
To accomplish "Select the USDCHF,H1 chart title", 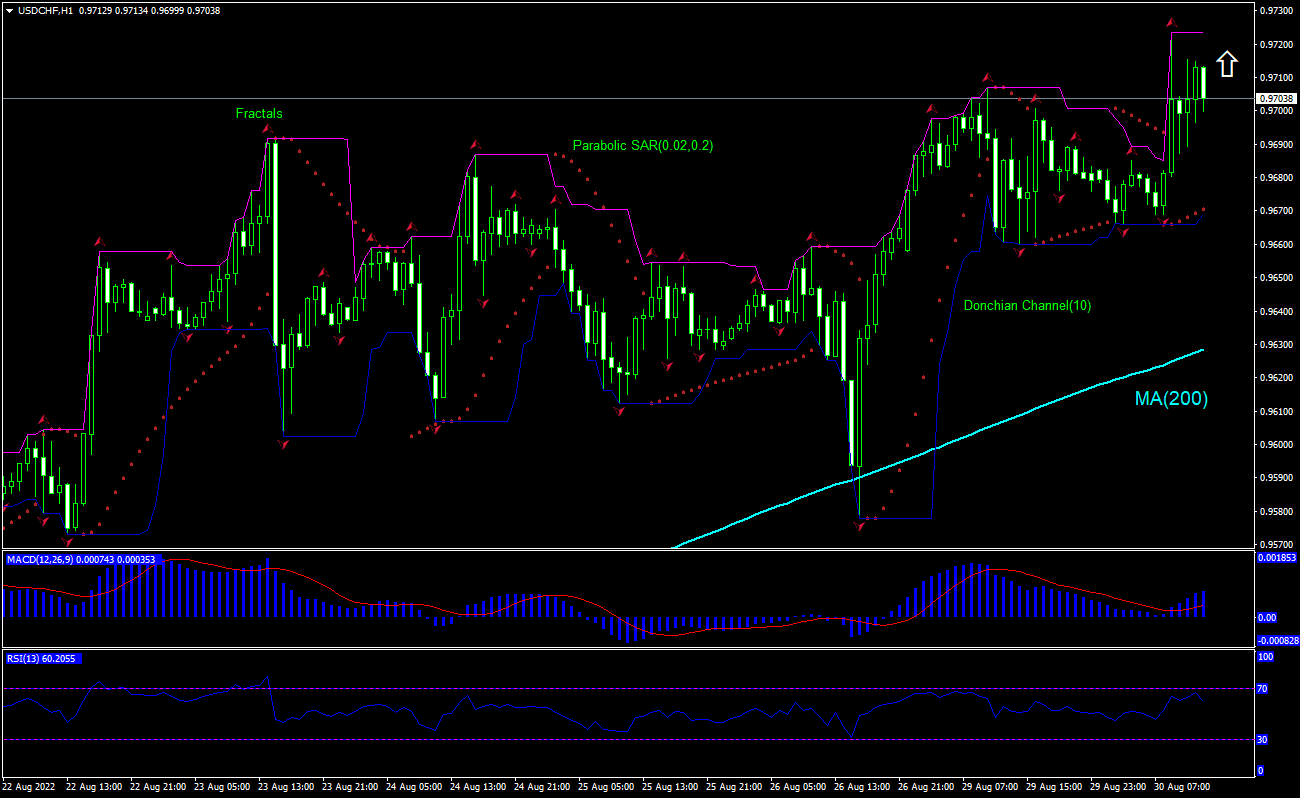I will tap(45, 9).
